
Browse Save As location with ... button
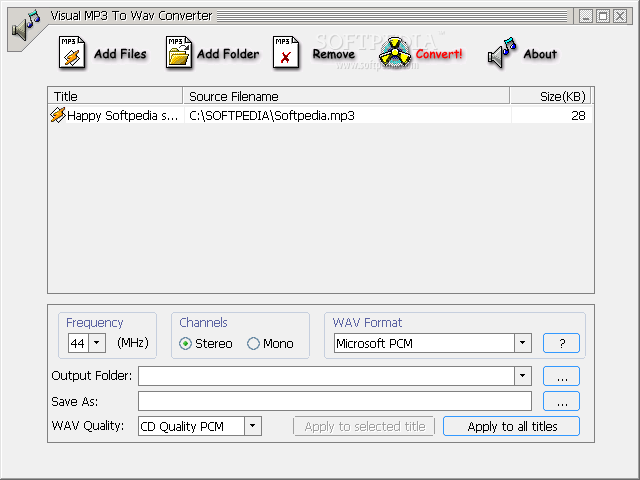click(x=561, y=401)
